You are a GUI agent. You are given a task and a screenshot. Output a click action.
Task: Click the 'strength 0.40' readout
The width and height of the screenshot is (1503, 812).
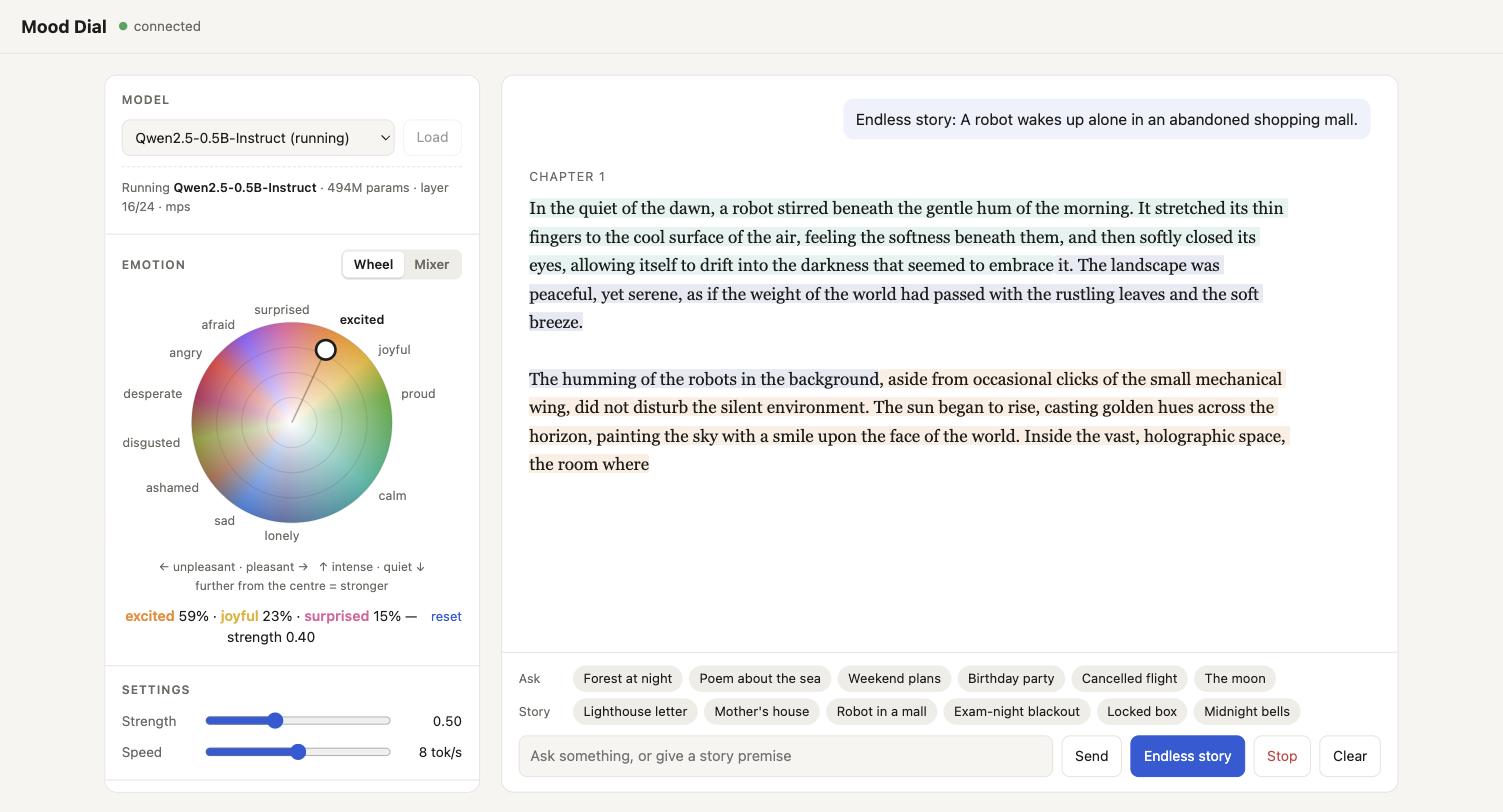271,637
